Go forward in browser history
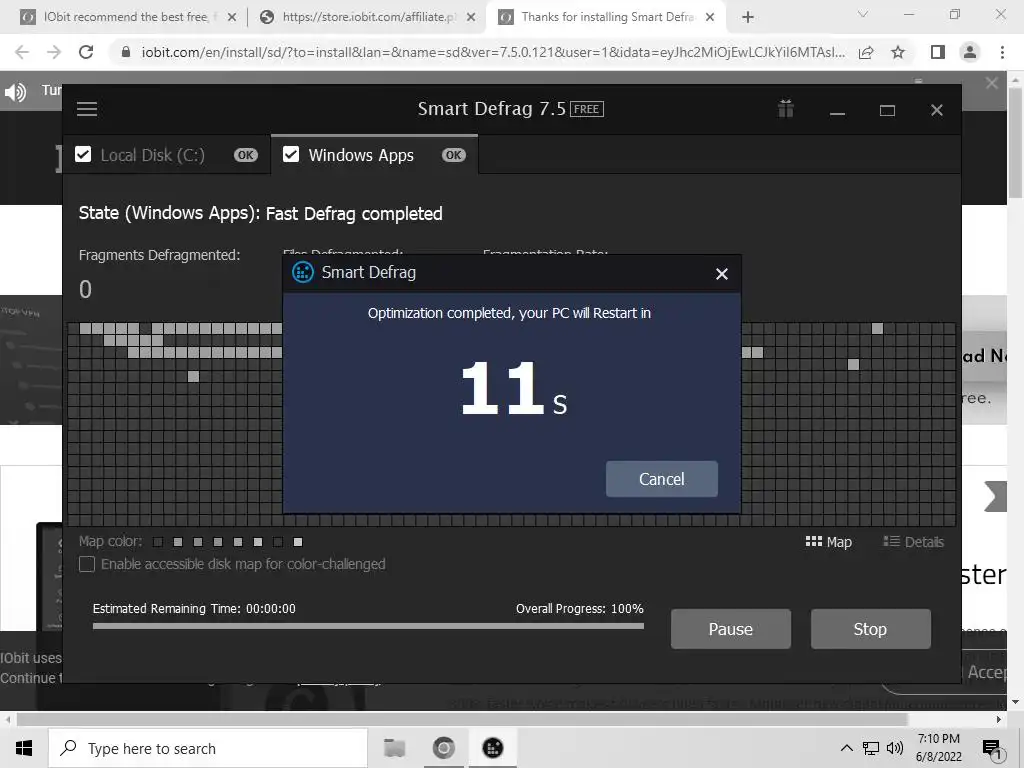Screen dimensions: 1024x768 [x=54, y=52]
